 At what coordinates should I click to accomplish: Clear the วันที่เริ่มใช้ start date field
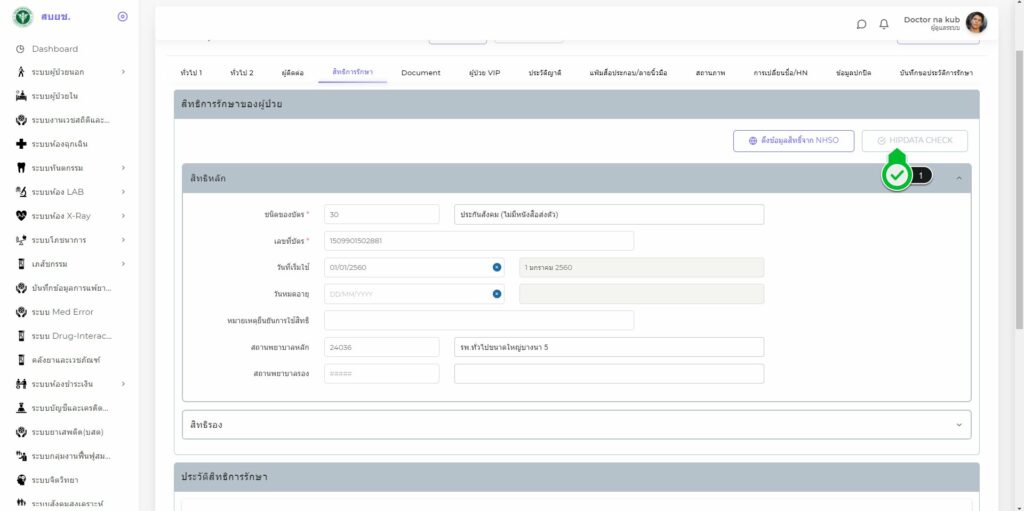click(x=497, y=267)
